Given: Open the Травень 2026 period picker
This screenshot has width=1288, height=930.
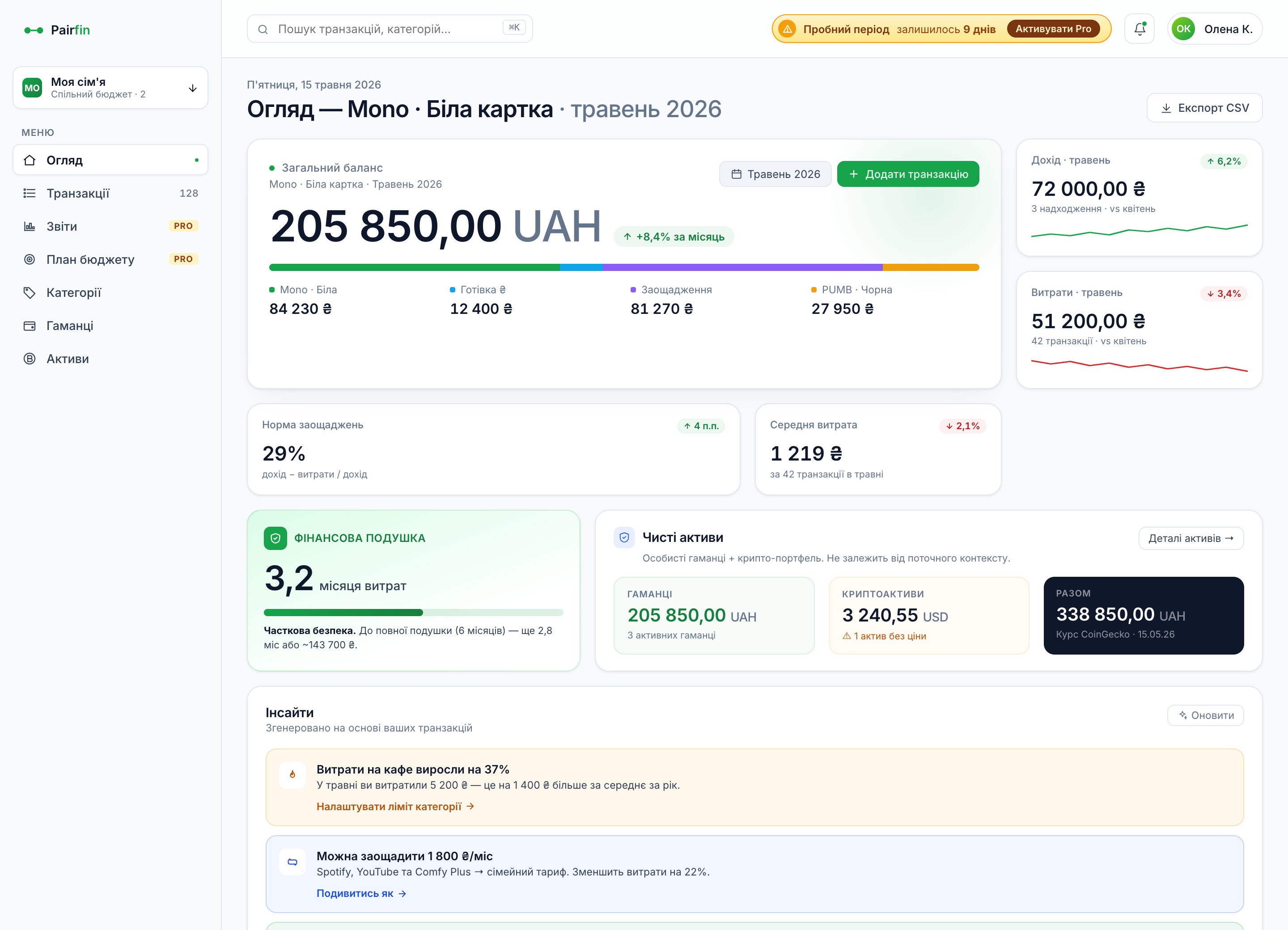Looking at the screenshot, I should coord(775,174).
